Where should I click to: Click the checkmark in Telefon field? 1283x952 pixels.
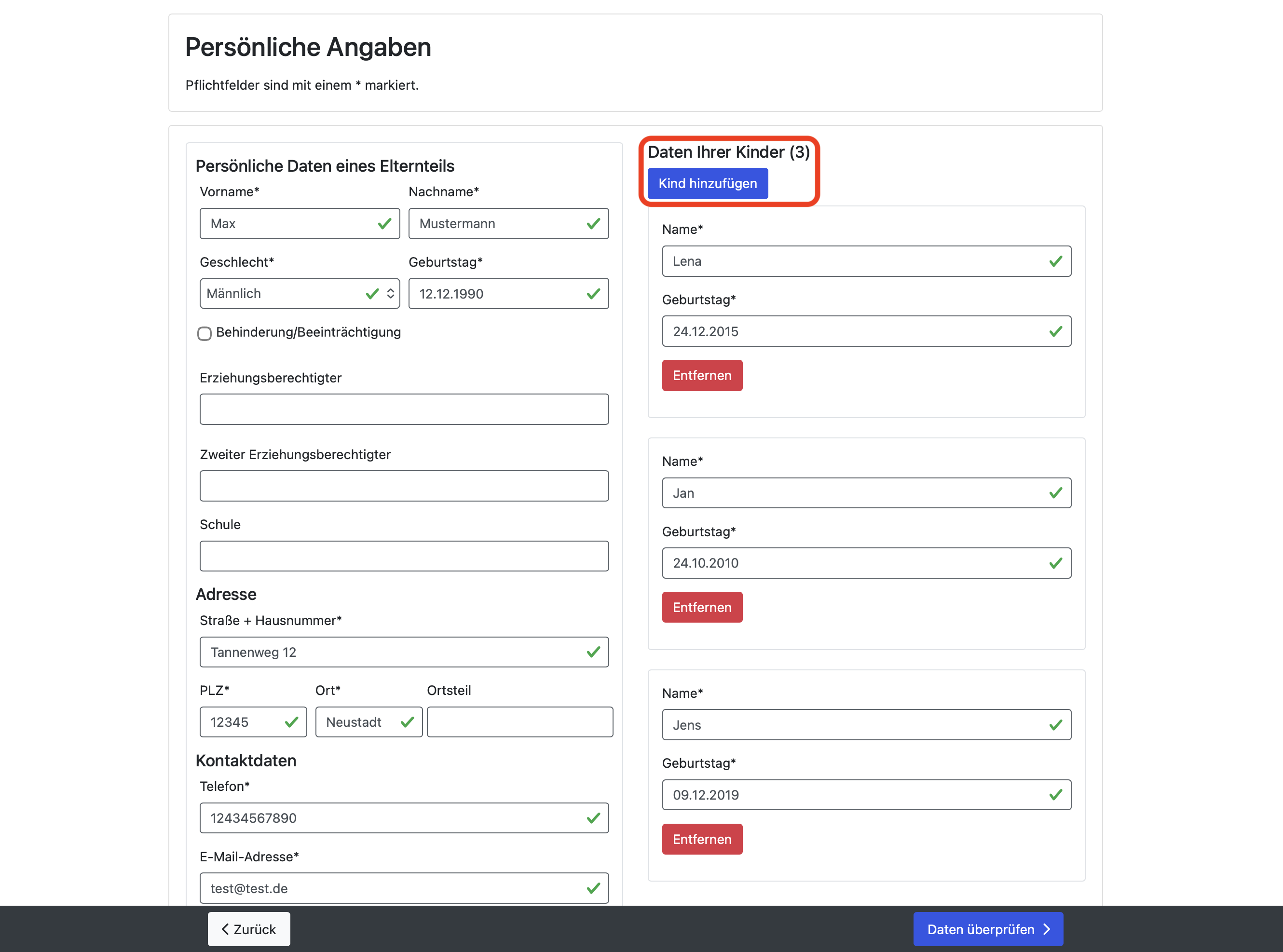[x=593, y=818]
